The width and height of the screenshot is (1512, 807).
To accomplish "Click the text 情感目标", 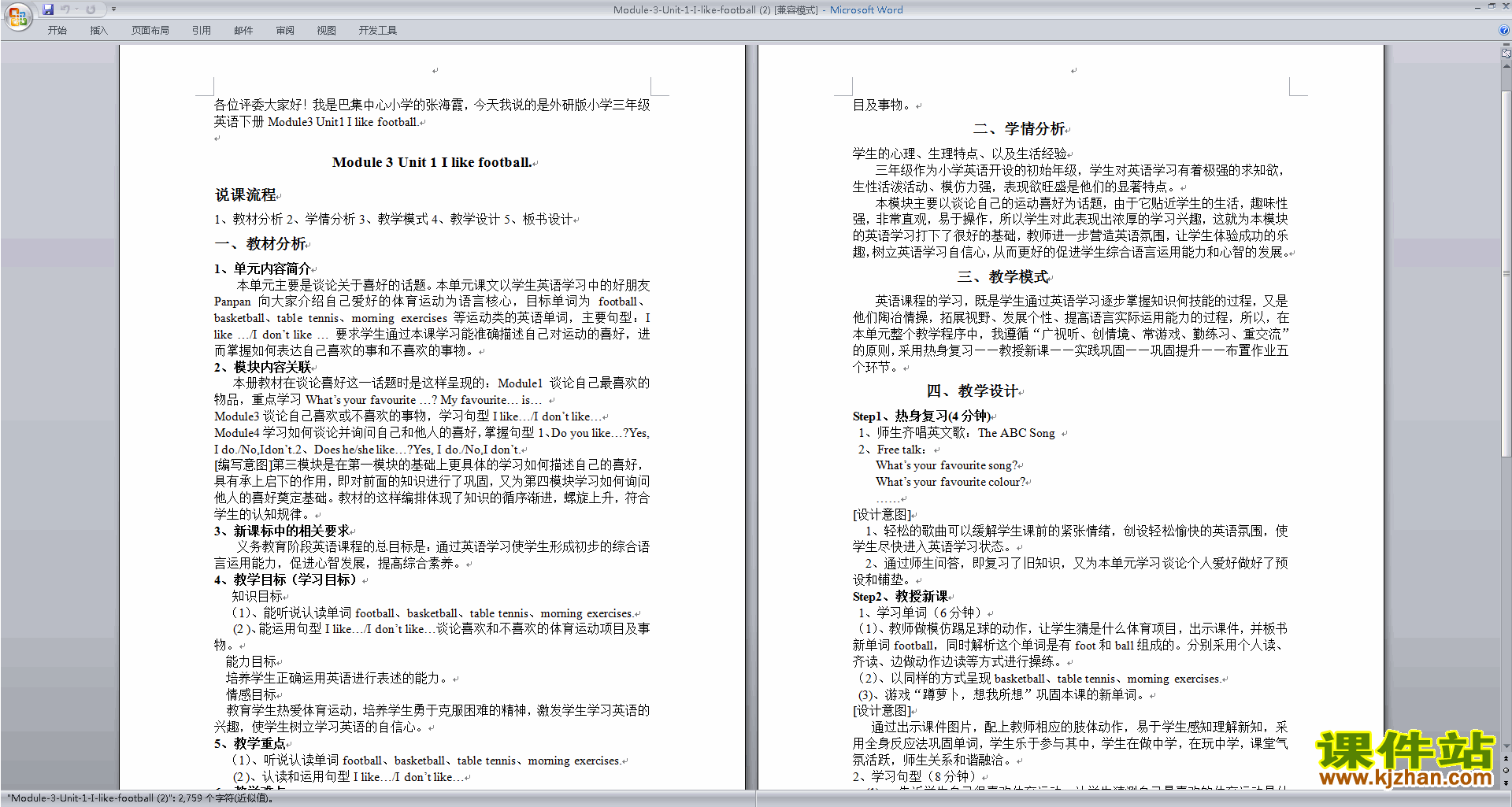I will pyautogui.click(x=251, y=694).
